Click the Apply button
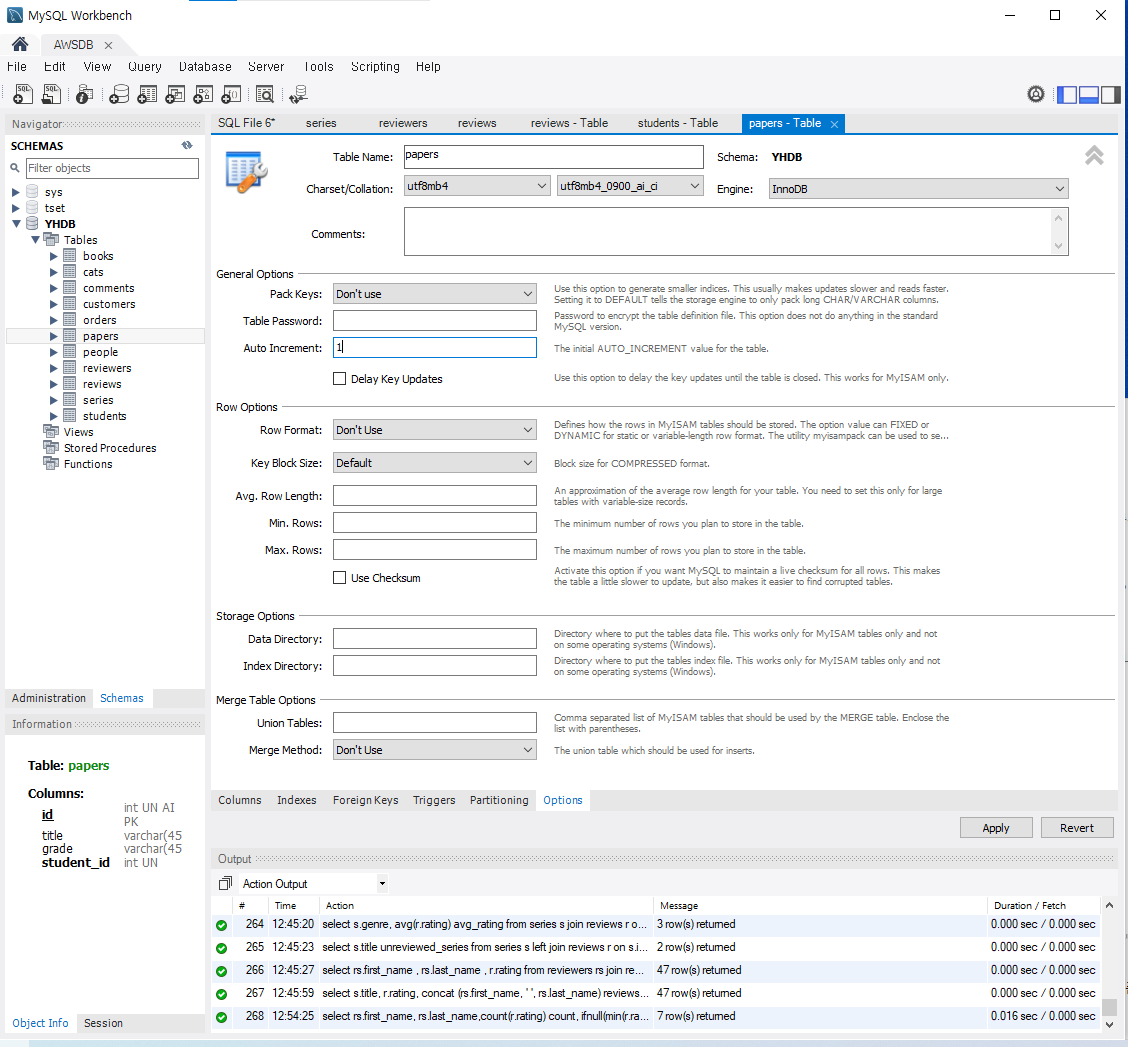1128x1047 pixels. 996,828
